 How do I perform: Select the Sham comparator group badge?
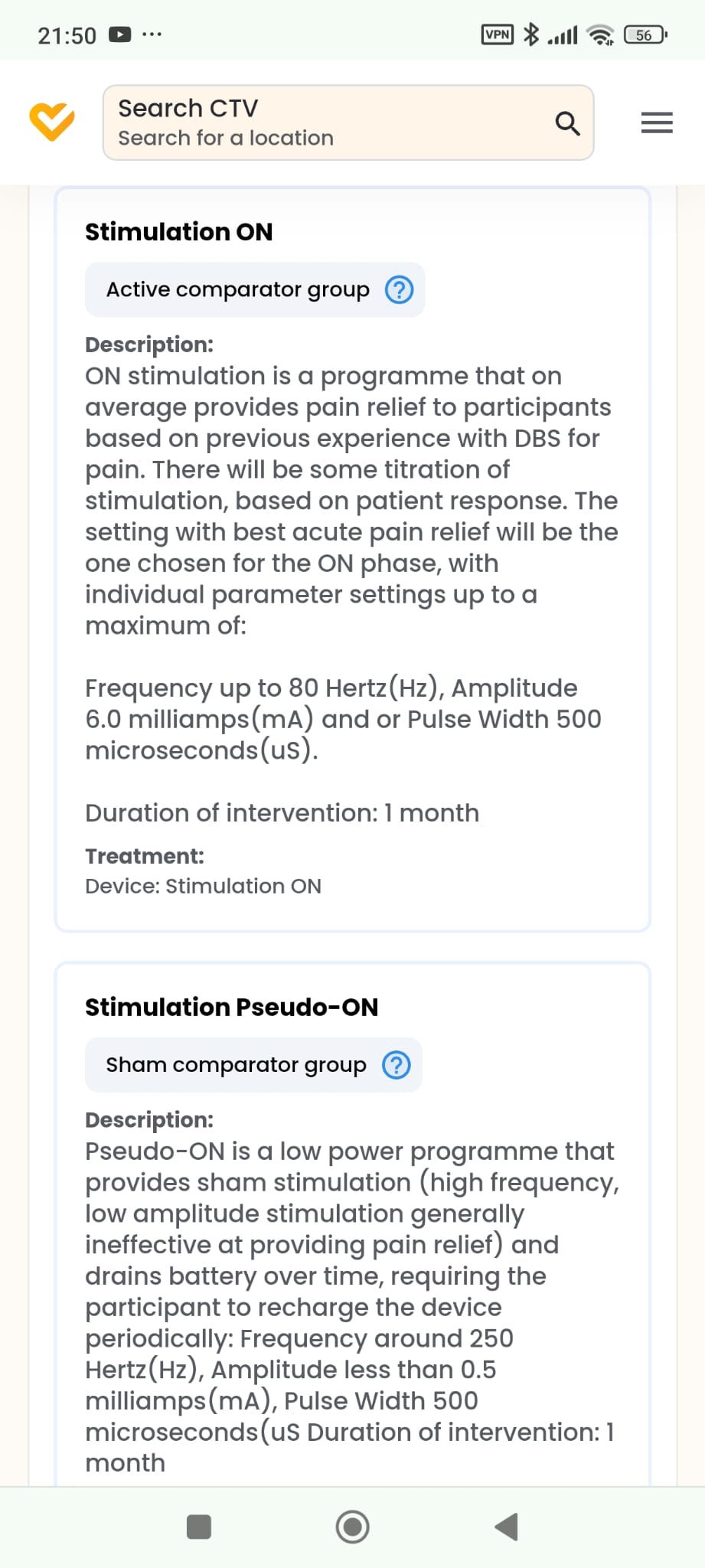[x=236, y=1065]
